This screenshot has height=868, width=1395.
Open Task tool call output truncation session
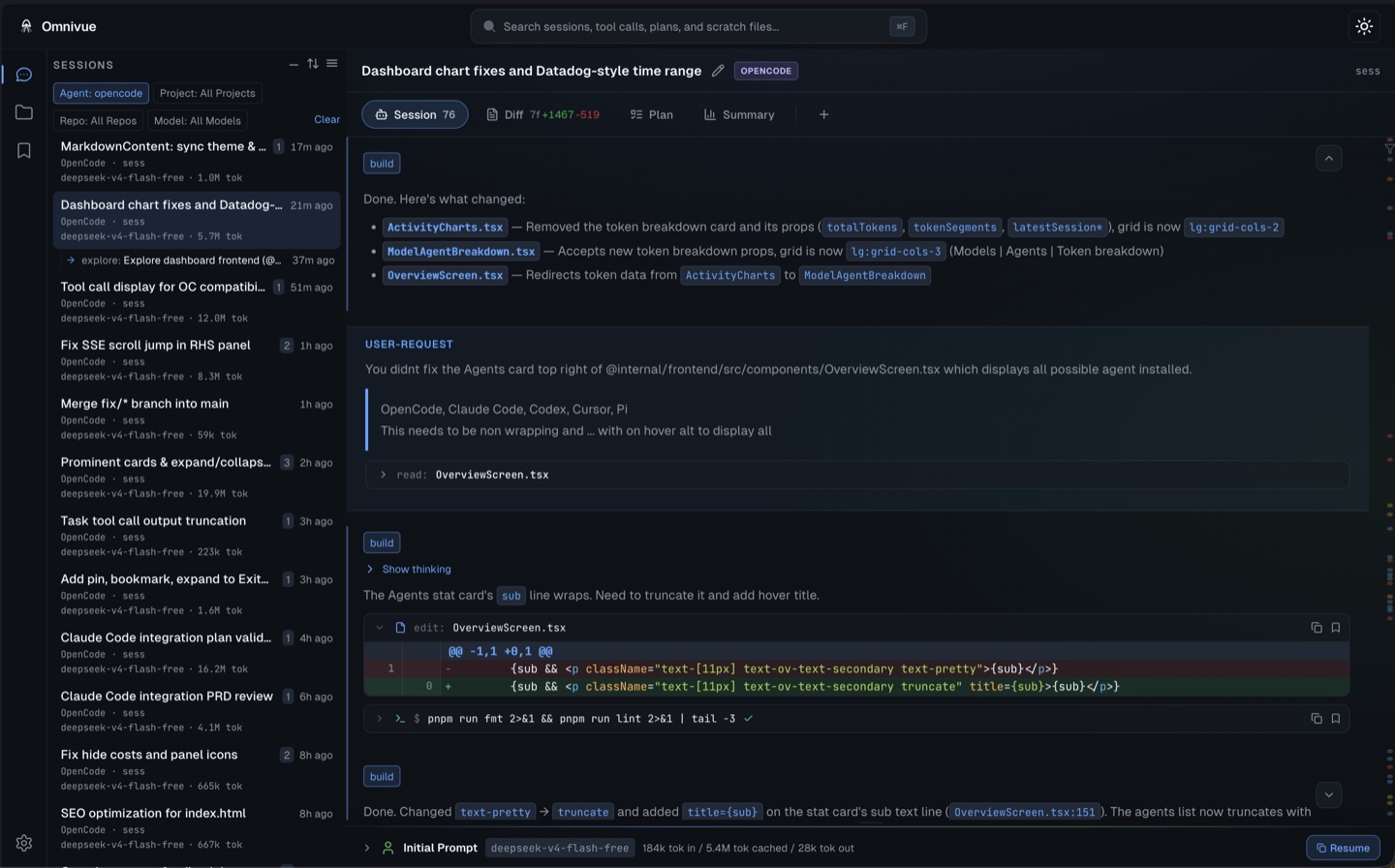197,536
